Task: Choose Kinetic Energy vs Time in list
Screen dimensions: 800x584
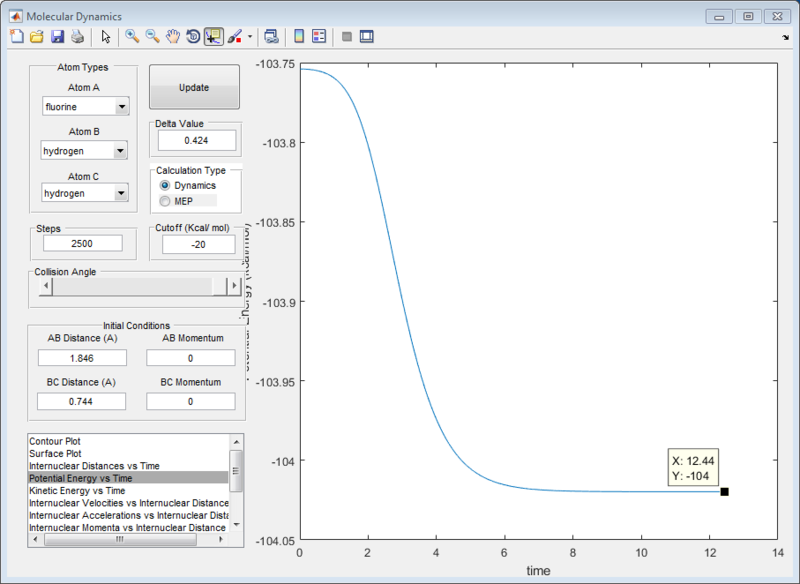Action: (77, 491)
